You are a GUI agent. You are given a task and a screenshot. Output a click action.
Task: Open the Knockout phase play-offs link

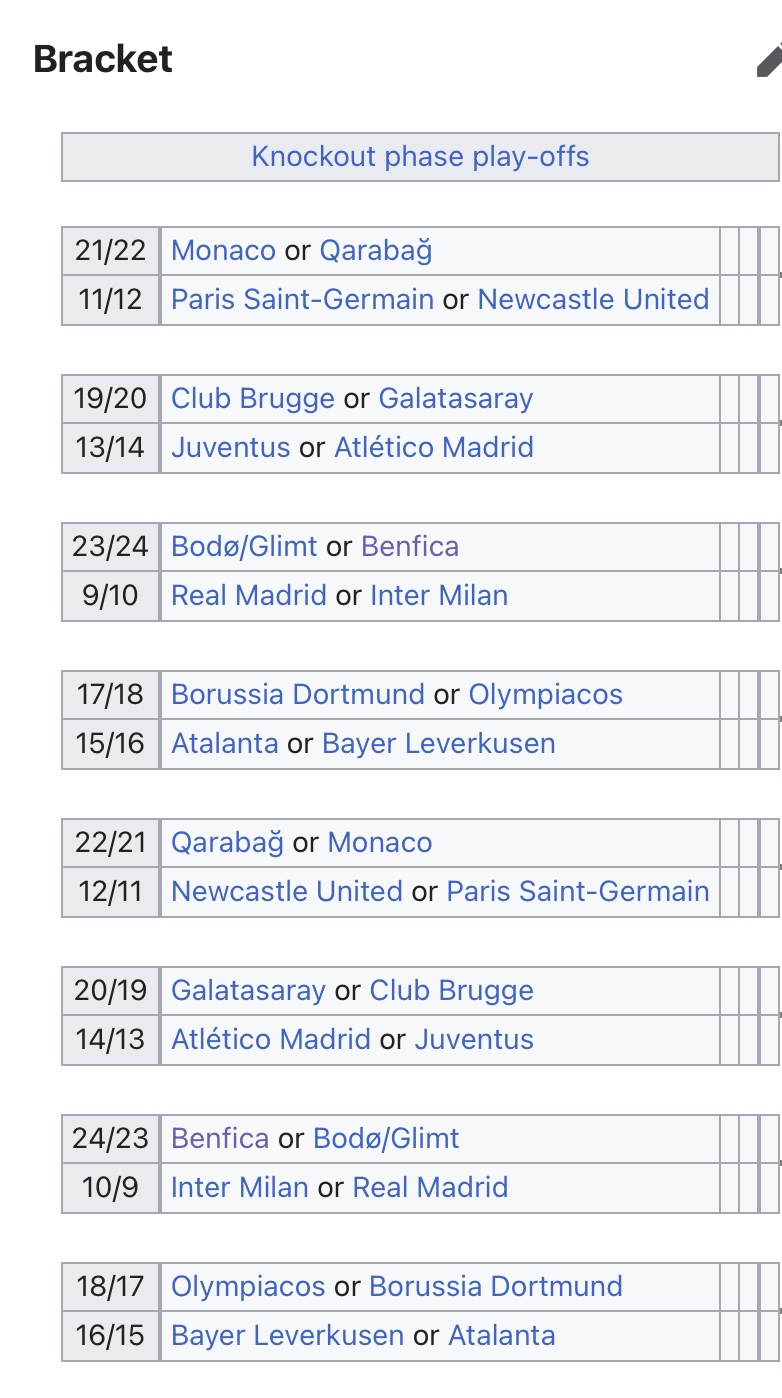[x=420, y=157]
